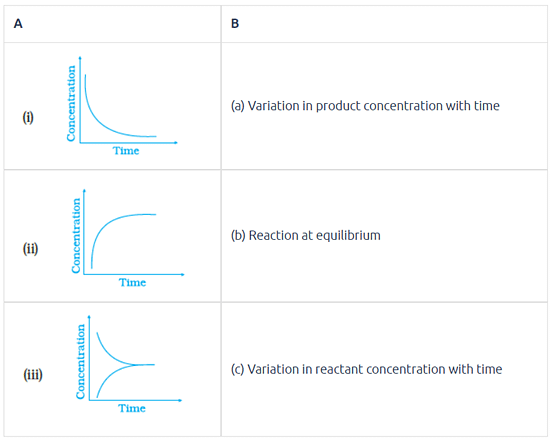The width and height of the screenshot is (553, 441).
Task: Click the row label (iii)
Action: pos(33,374)
